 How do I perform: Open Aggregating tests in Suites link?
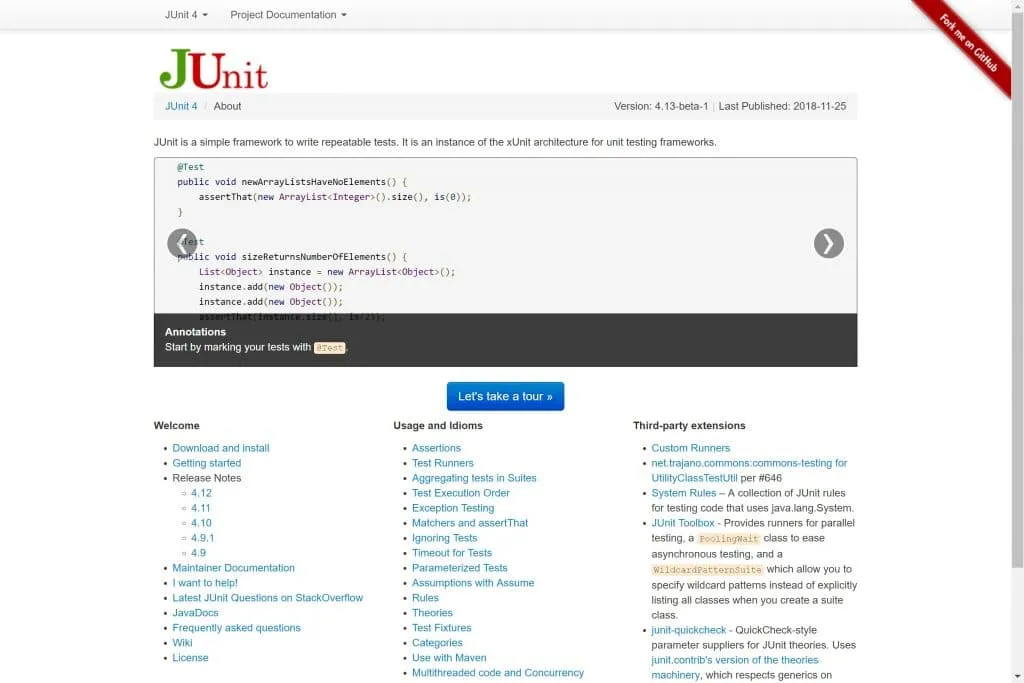[x=474, y=478]
